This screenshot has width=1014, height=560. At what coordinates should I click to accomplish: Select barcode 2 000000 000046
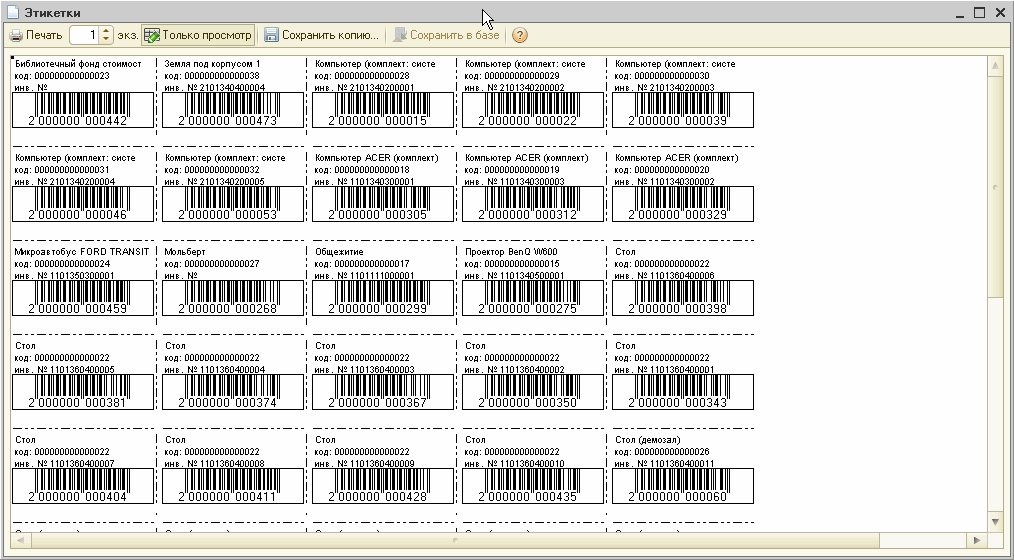tap(83, 204)
